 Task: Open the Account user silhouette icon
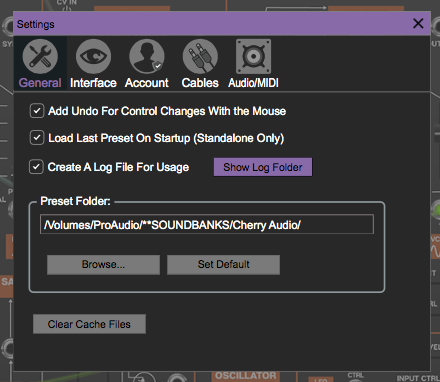(x=147, y=56)
